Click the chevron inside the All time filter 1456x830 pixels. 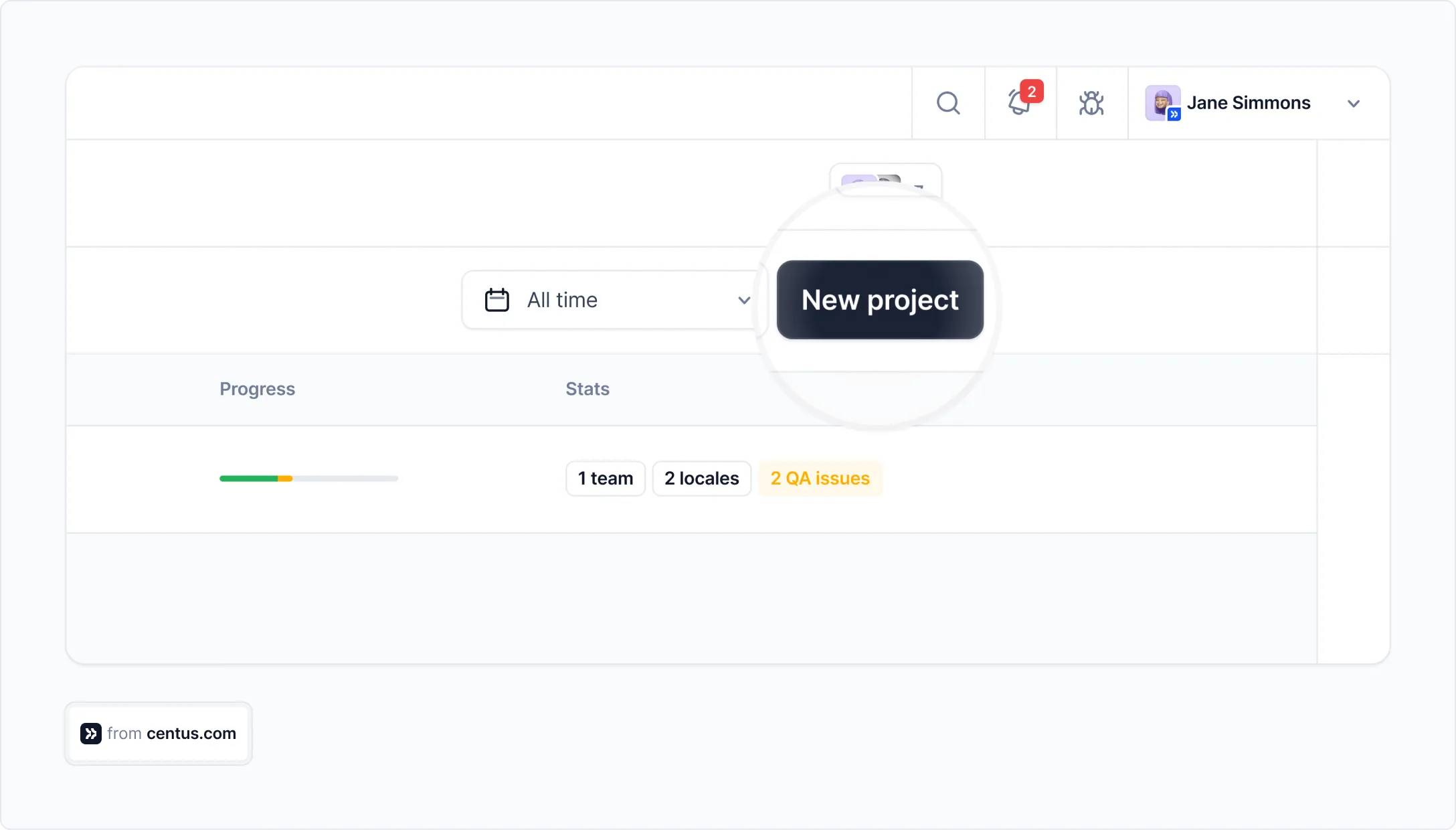[744, 301]
